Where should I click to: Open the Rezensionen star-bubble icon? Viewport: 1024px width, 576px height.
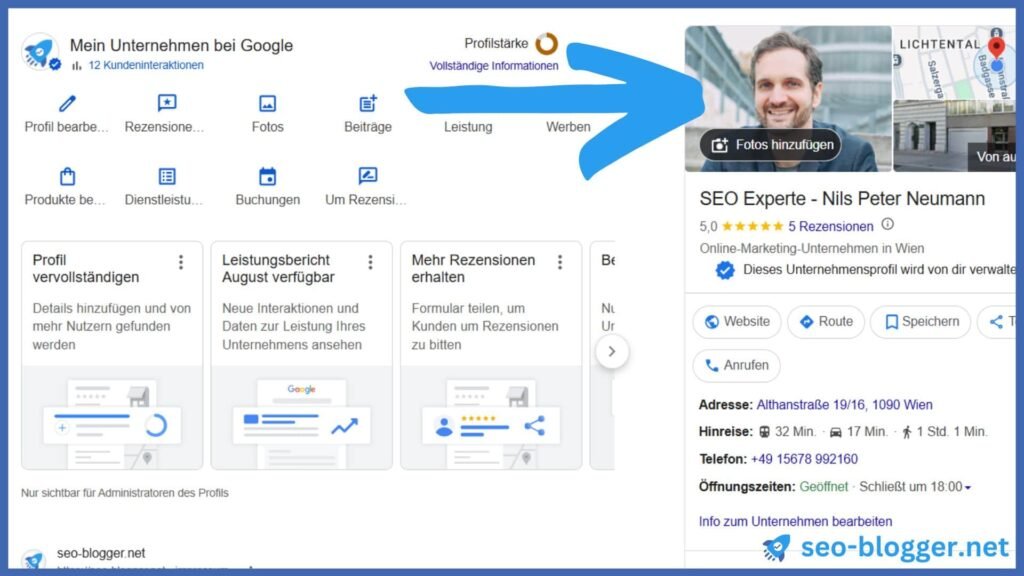pos(167,103)
